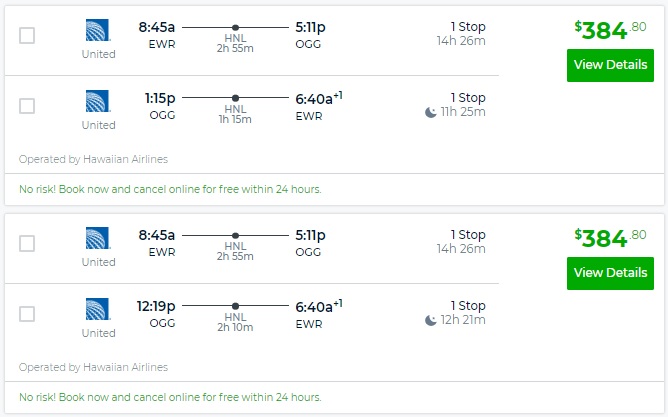Click the second itinerary's $384.80 price

pos(609,238)
